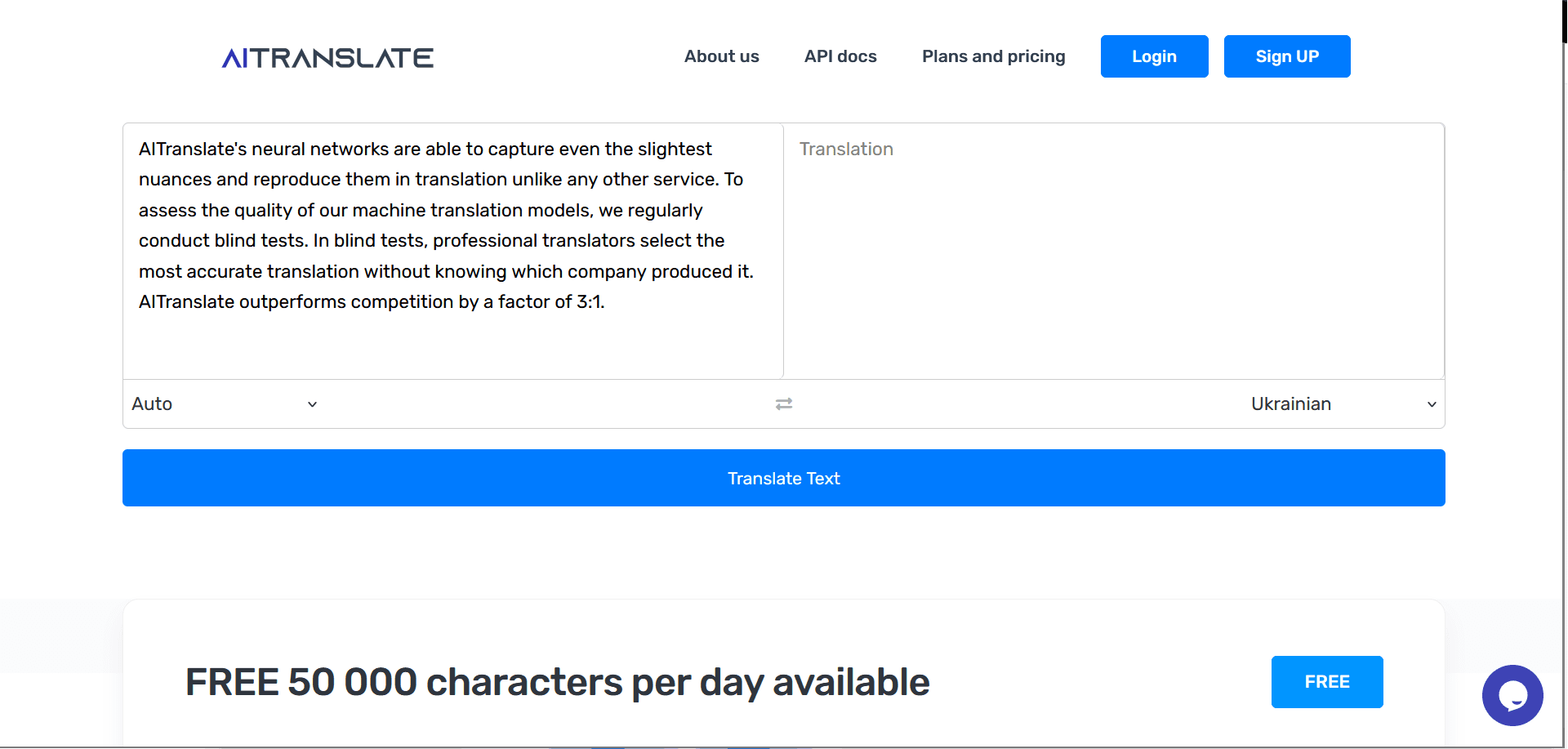The width and height of the screenshot is (1568, 749).
Task: Click the 'FREE 50 000 characters' heading
Action: [x=557, y=682]
